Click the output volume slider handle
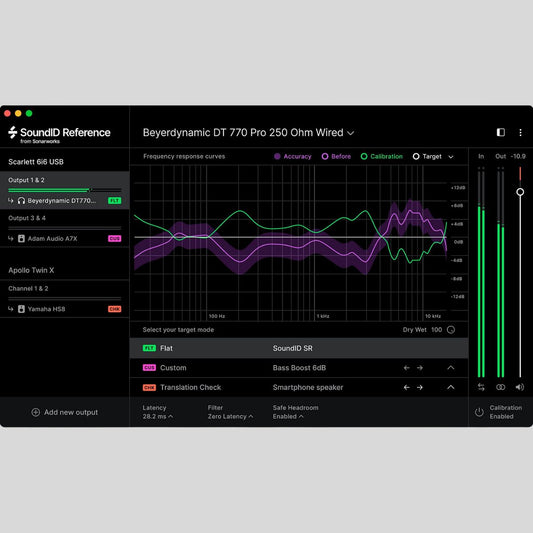Viewport: 533px width, 533px height. tap(520, 192)
